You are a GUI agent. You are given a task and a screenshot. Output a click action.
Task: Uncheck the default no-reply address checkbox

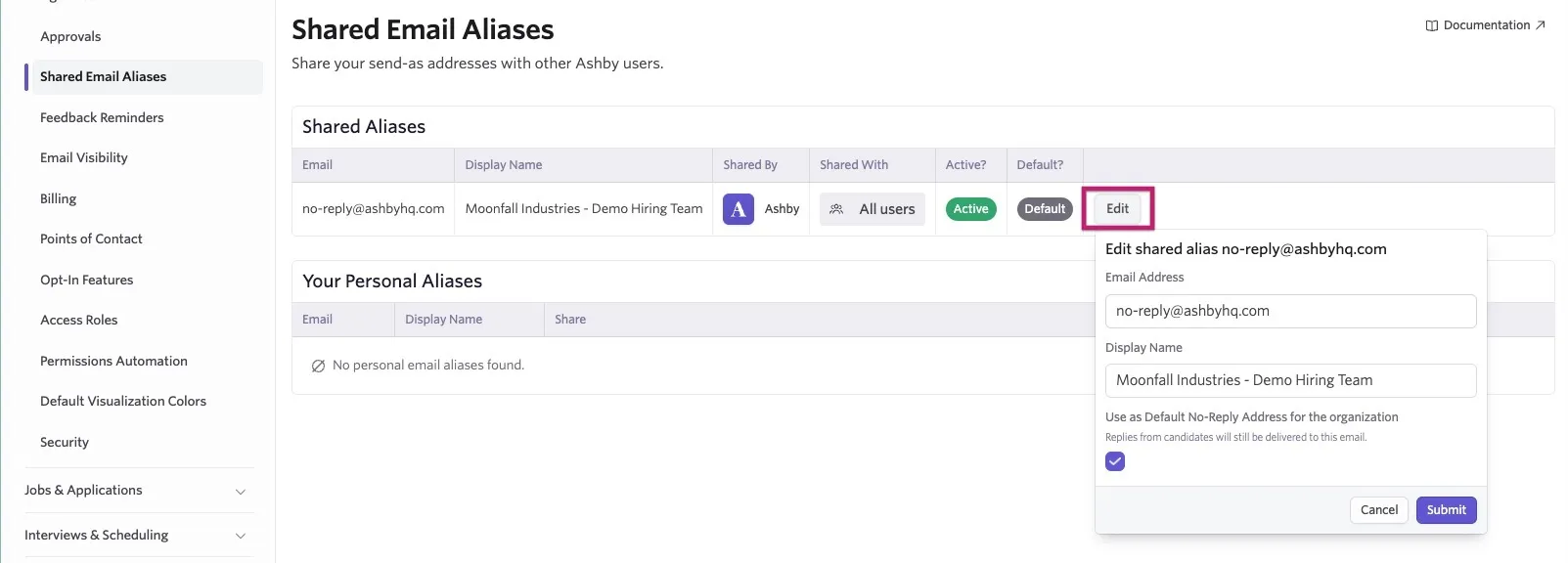click(x=1115, y=461)
